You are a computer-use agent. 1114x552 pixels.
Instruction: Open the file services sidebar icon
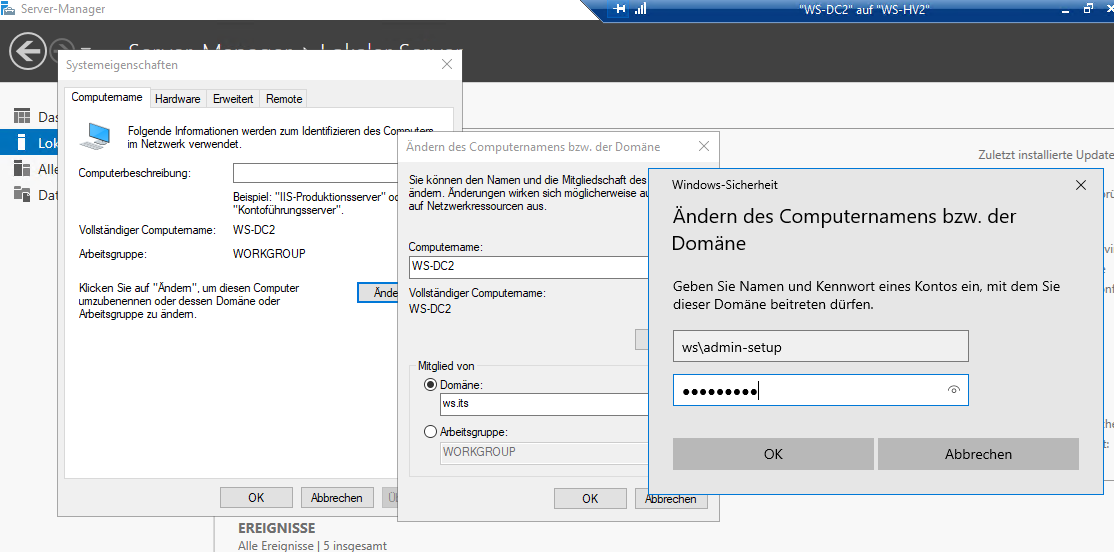click(x=22, y=194)
